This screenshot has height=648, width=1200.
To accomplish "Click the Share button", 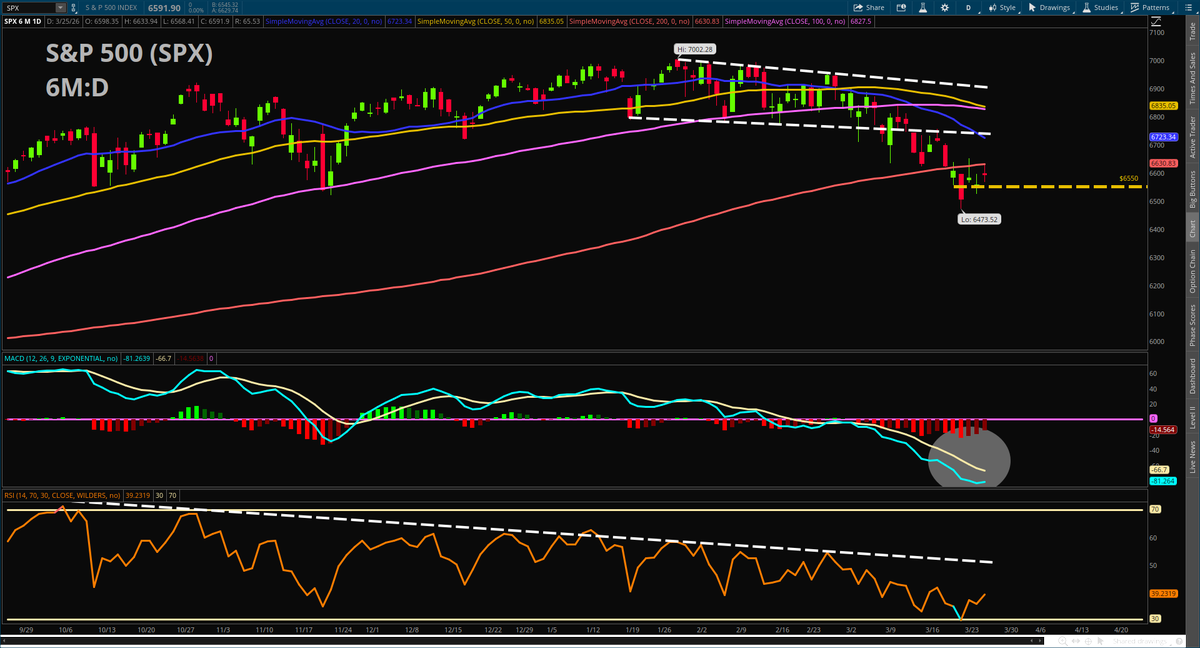I will pos(869,7).
